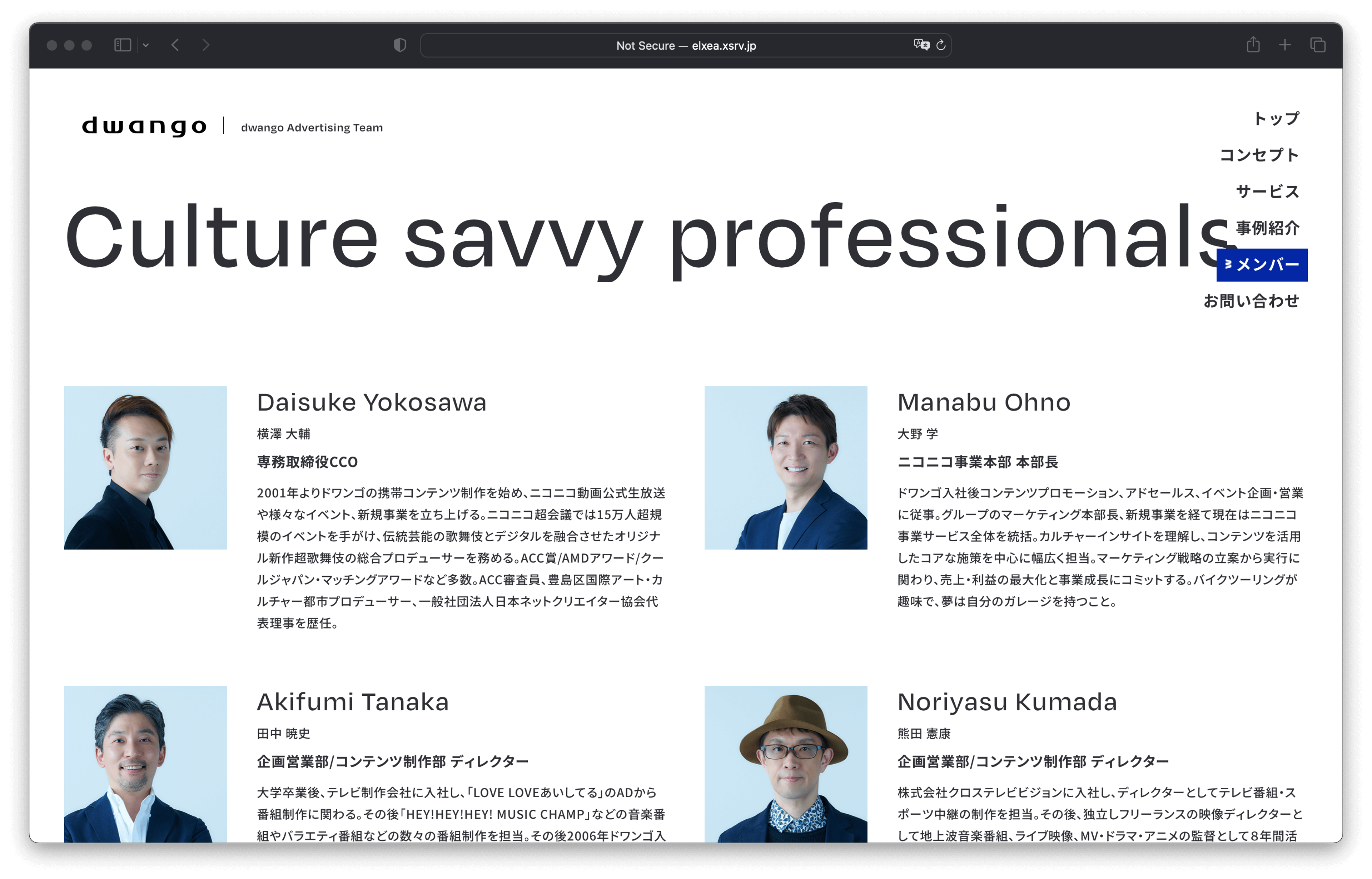
Task: Click the name Akifumi Tanaka
Action: 353,702
